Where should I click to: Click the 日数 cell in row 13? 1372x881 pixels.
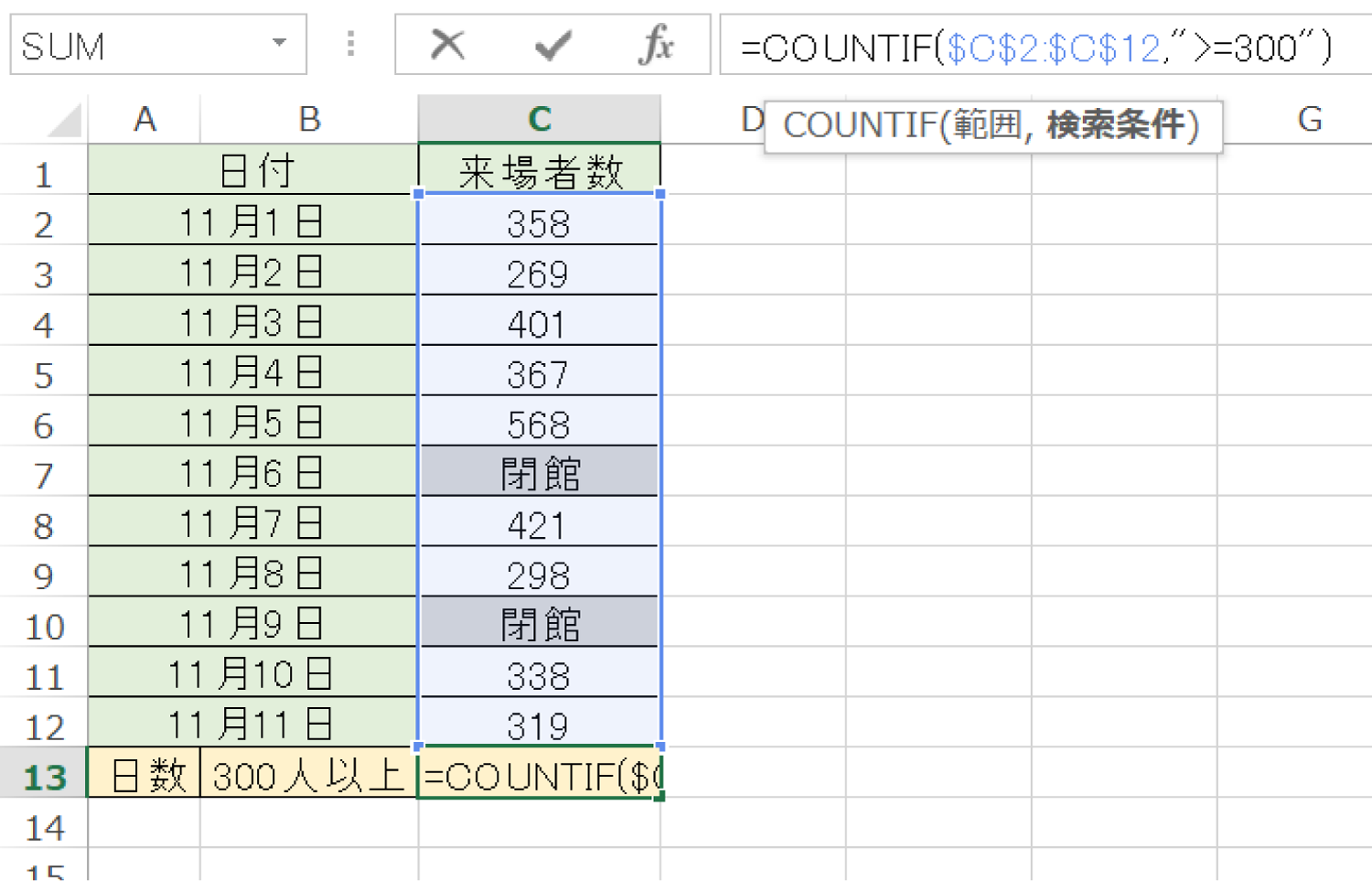click(145, 774)
